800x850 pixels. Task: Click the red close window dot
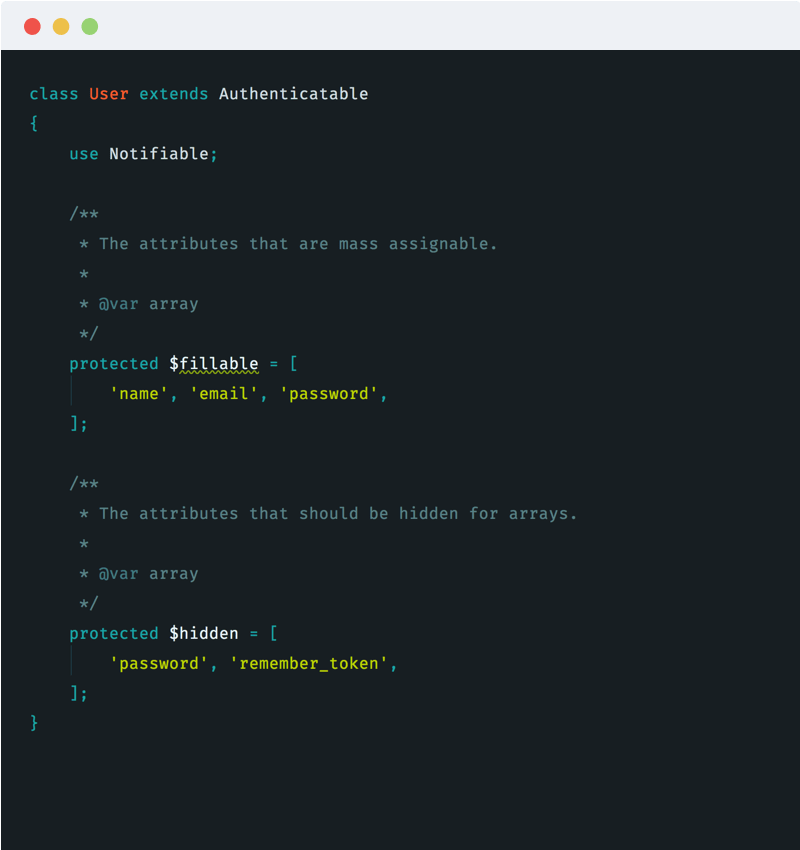point(33,27)
